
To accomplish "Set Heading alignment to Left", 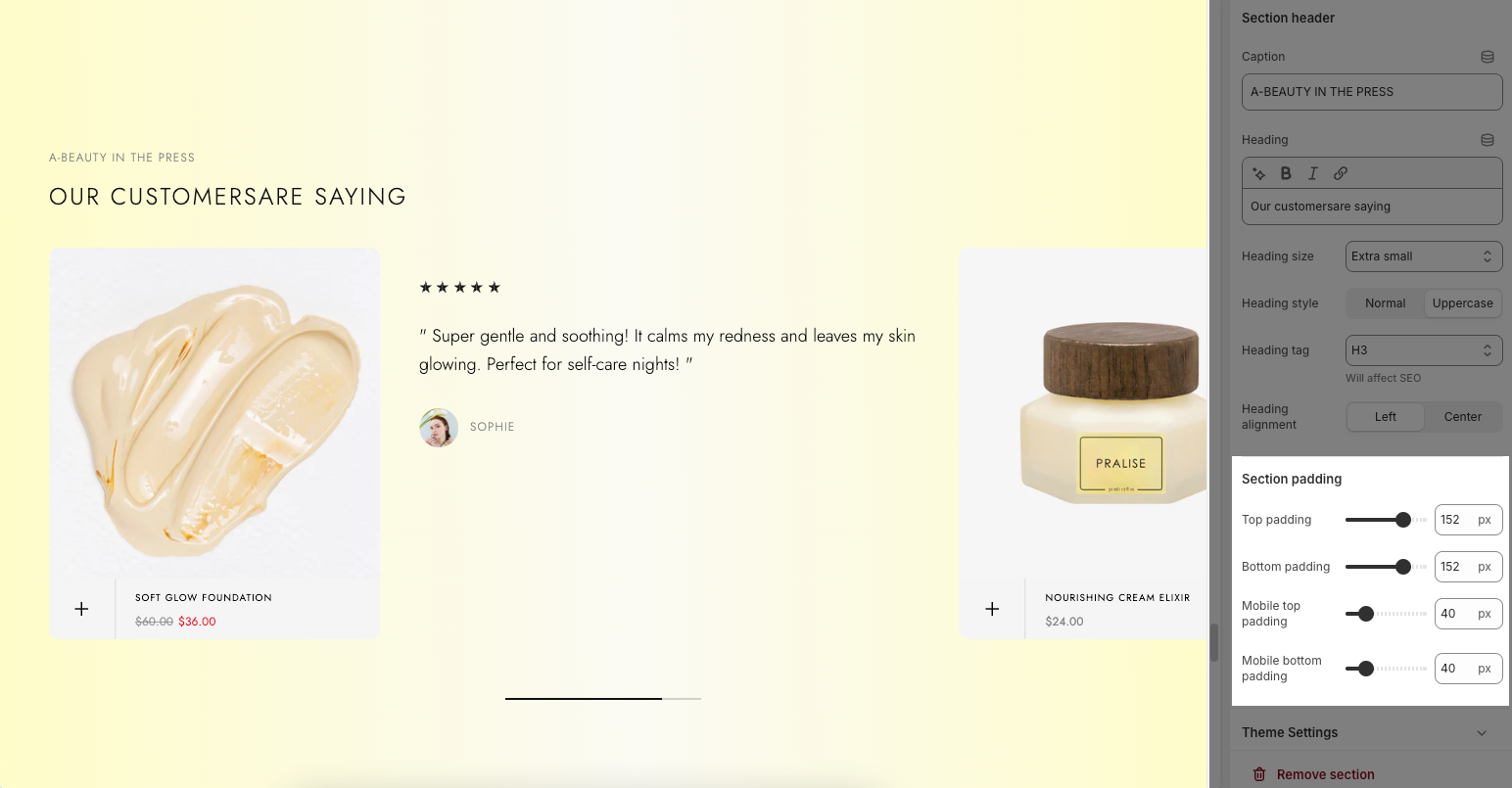I will tap(1385, 417).
